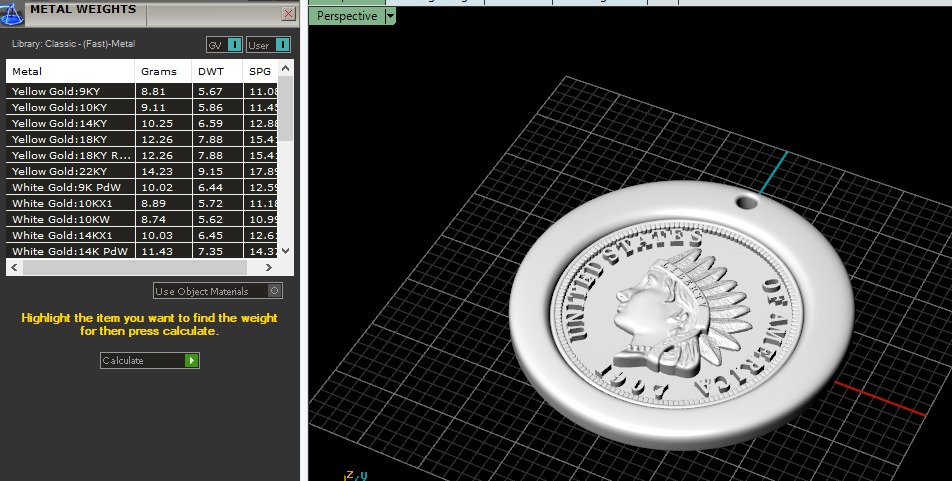Image resolution: width=952 pixels, height=481 pixels.
Task: Select the White Gold:14K PdW row
Action: 142,251
